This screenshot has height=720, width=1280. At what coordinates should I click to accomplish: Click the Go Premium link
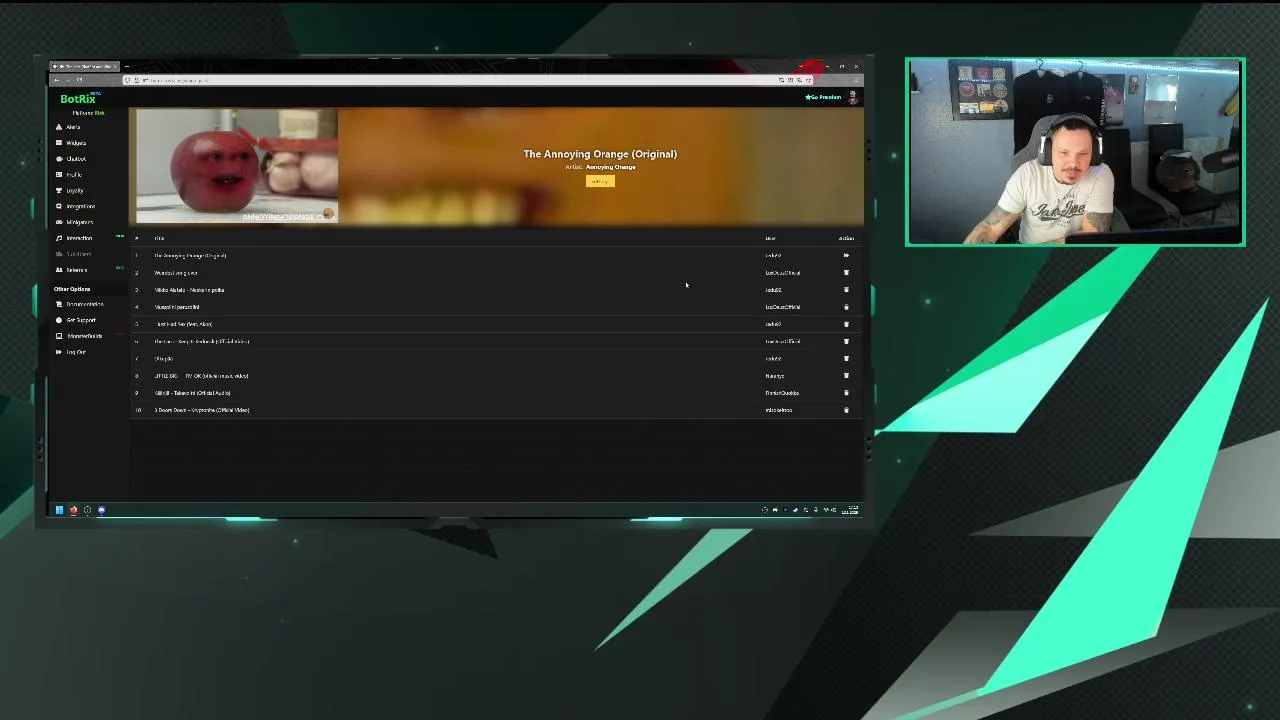(x=823, y=97)
